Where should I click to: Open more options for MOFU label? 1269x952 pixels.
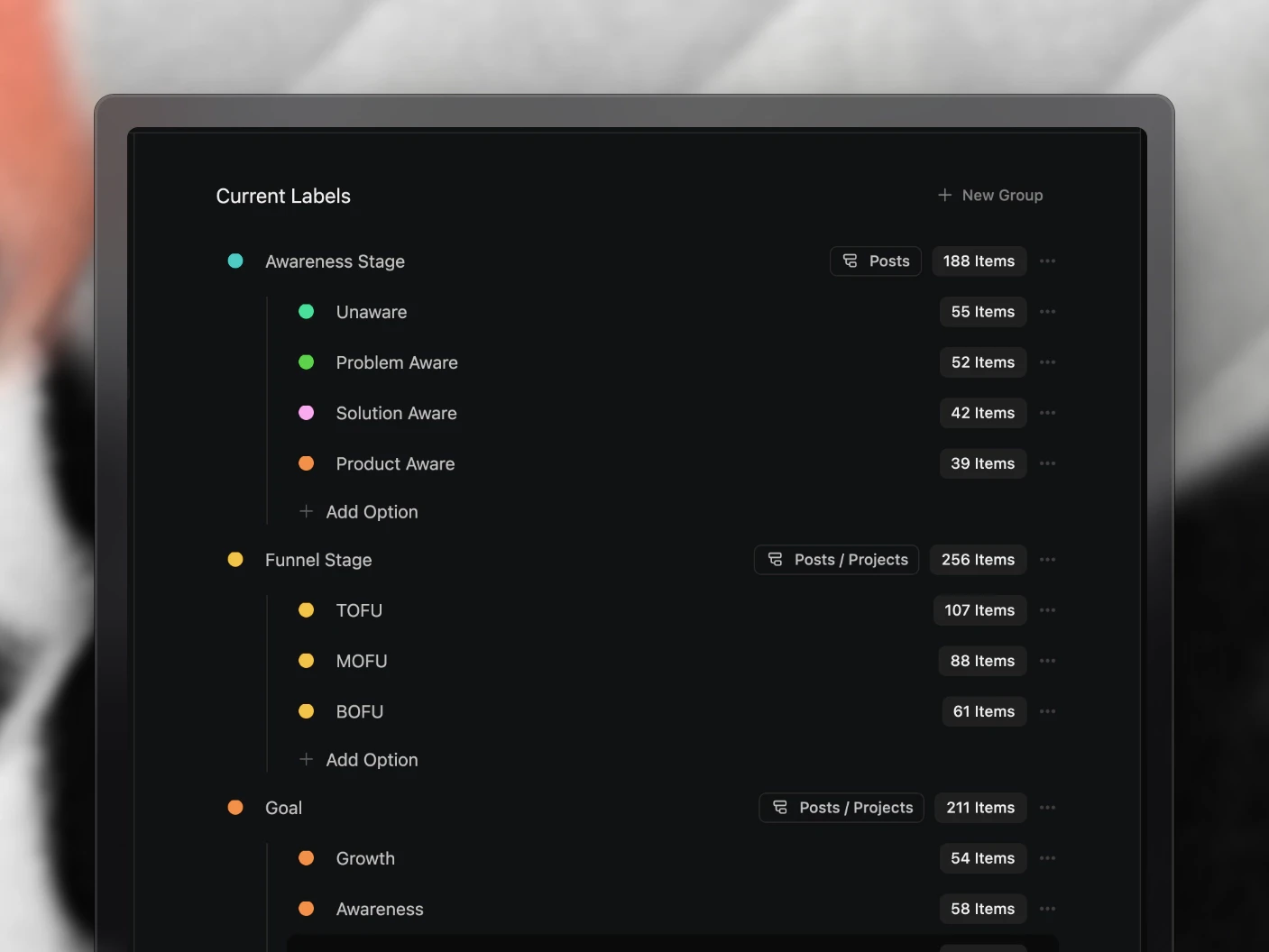pos(1047,661)
